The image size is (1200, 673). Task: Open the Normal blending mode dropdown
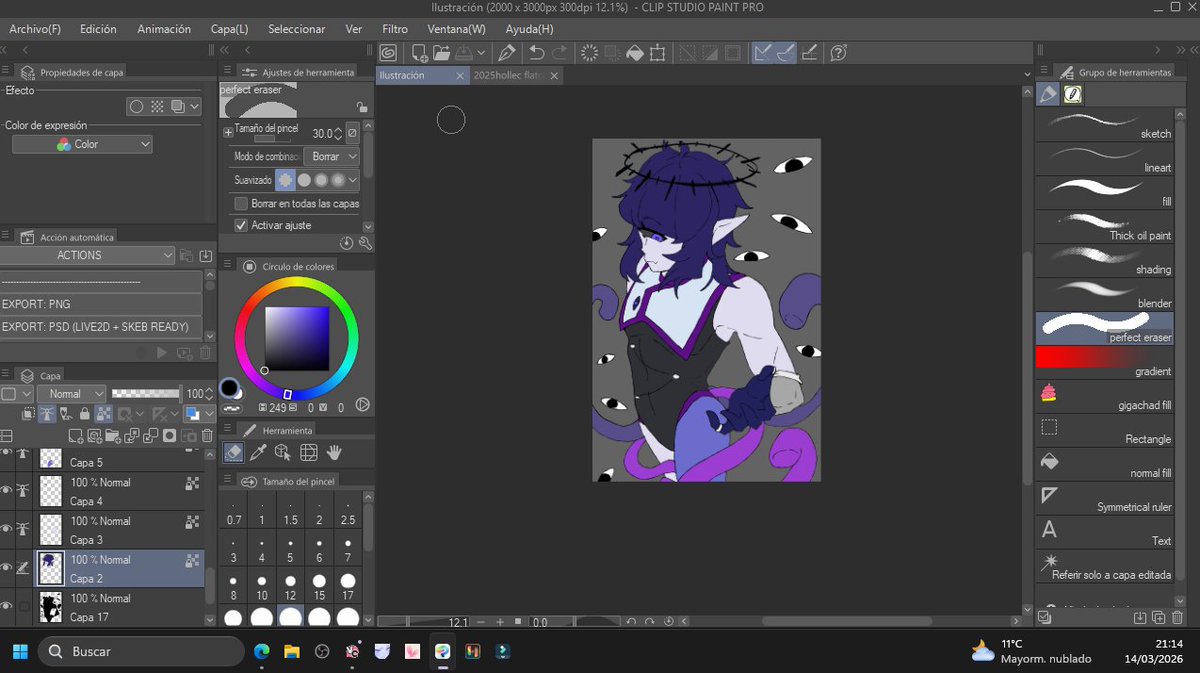(71, 393)
